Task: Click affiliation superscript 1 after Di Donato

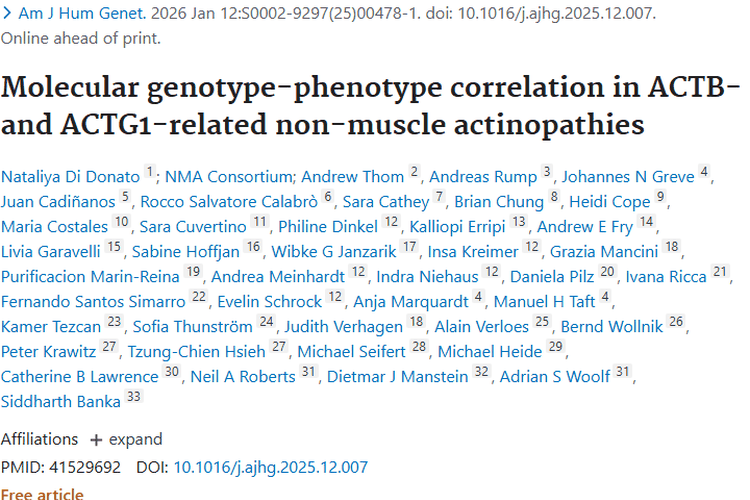Action: [150, 173]
